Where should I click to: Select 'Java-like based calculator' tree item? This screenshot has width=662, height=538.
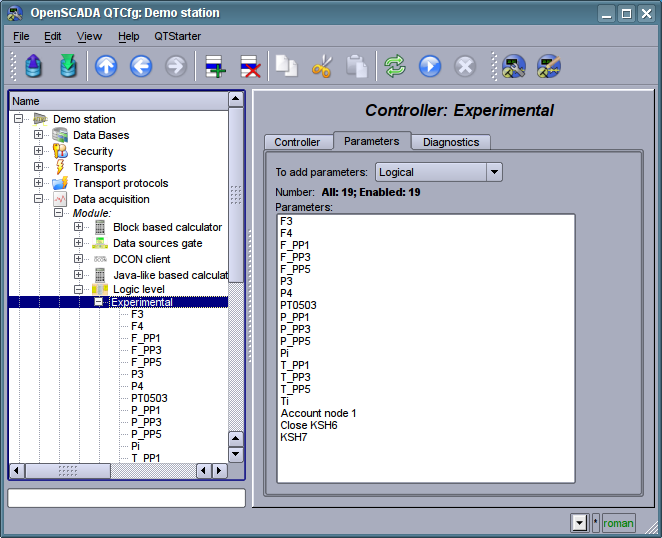(x=171, y=275)
